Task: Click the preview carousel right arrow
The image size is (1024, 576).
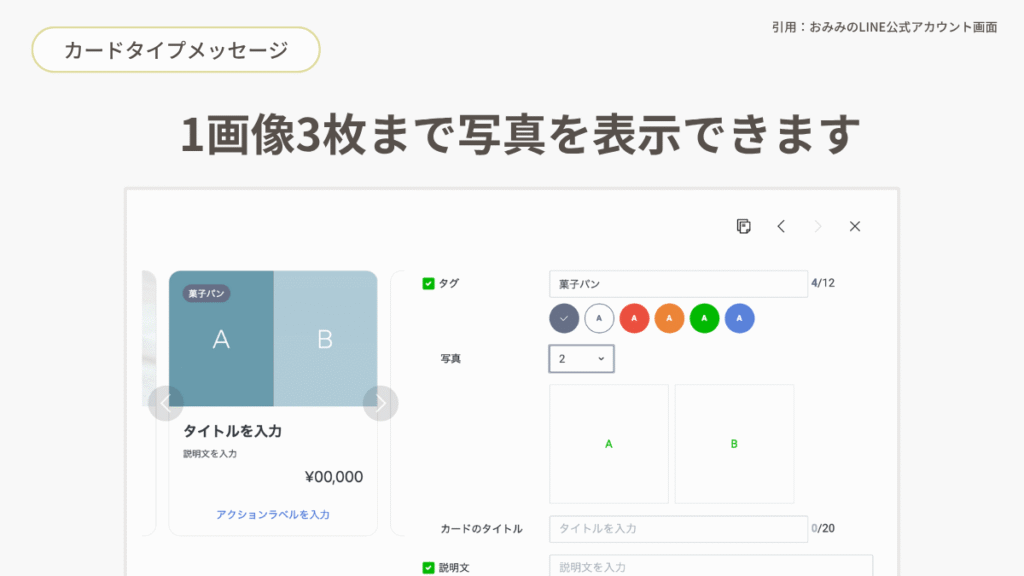Action: click(x=380, y=403)
